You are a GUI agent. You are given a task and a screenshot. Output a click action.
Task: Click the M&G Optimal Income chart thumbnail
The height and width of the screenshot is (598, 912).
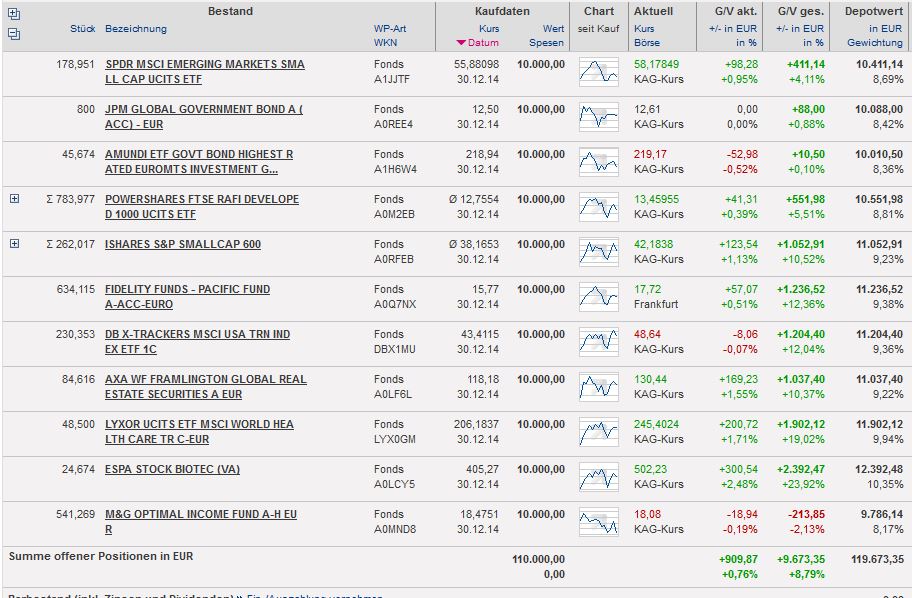[x=598, y=522]
